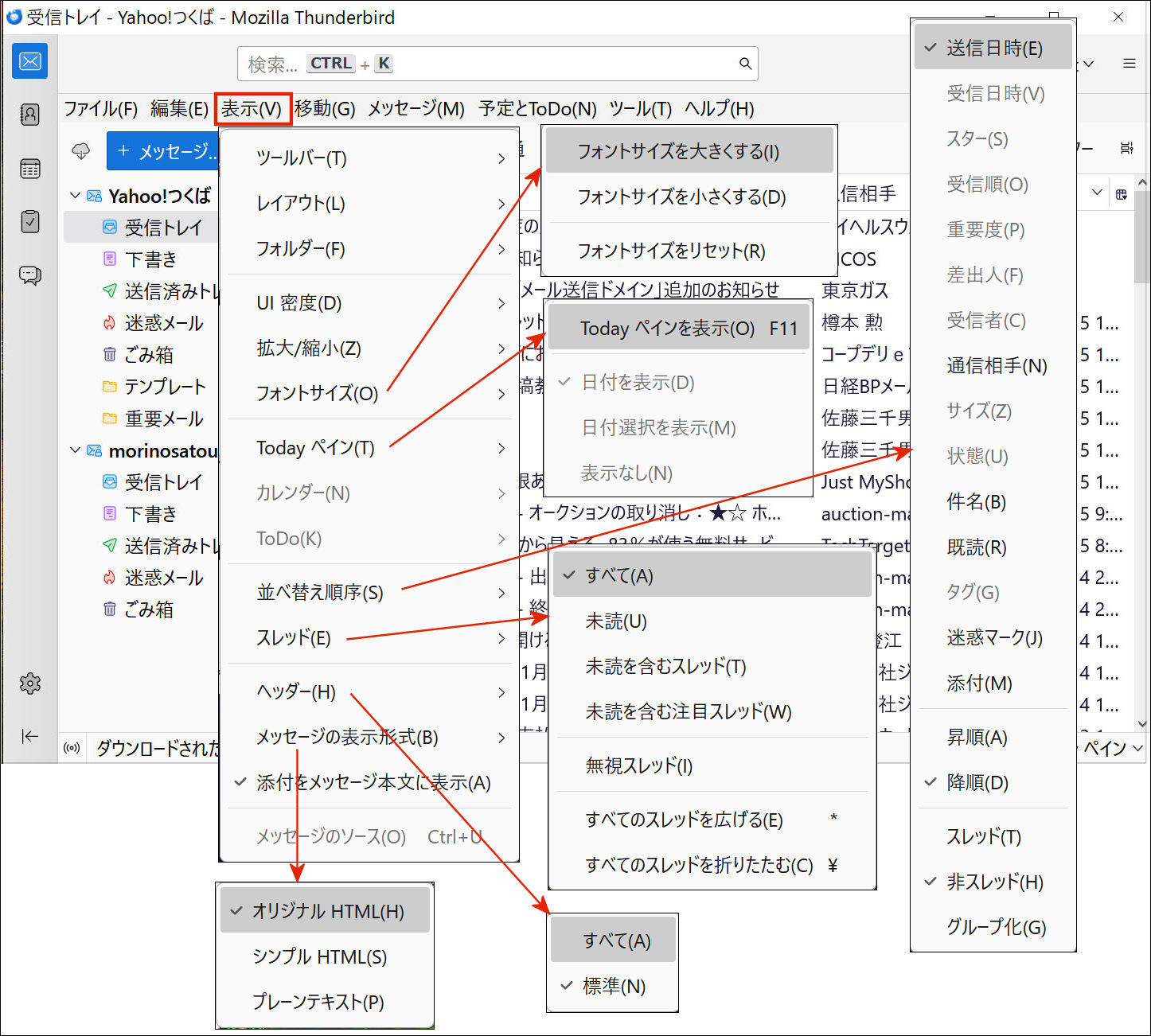Open the Chat sidebar icon

[x=30, y=275]
